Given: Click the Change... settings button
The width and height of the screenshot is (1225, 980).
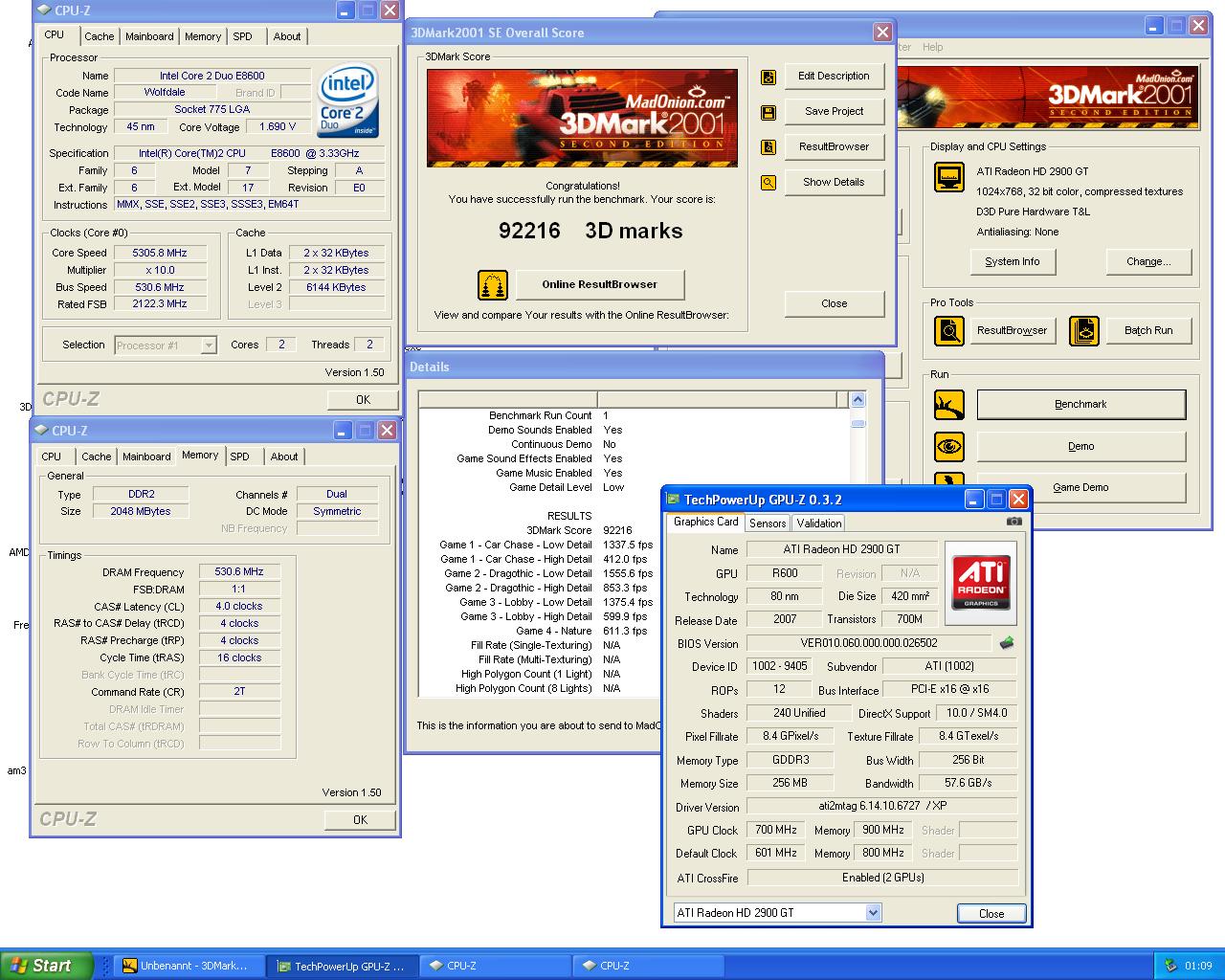Looking at the screenshot, I should pyautogui.click(x=1148, y=262).
